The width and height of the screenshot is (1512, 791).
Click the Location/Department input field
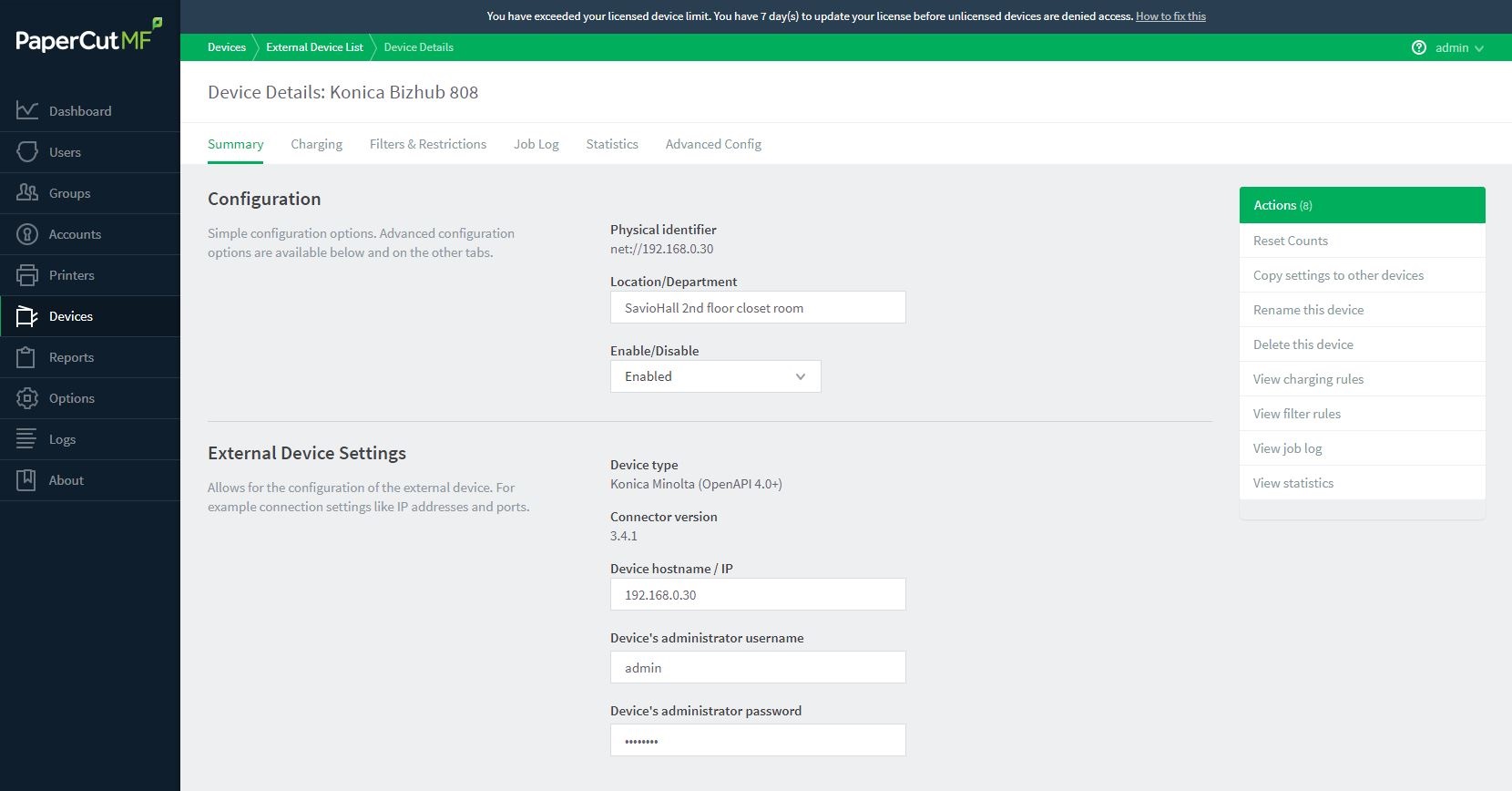click(x=758, y=307)
